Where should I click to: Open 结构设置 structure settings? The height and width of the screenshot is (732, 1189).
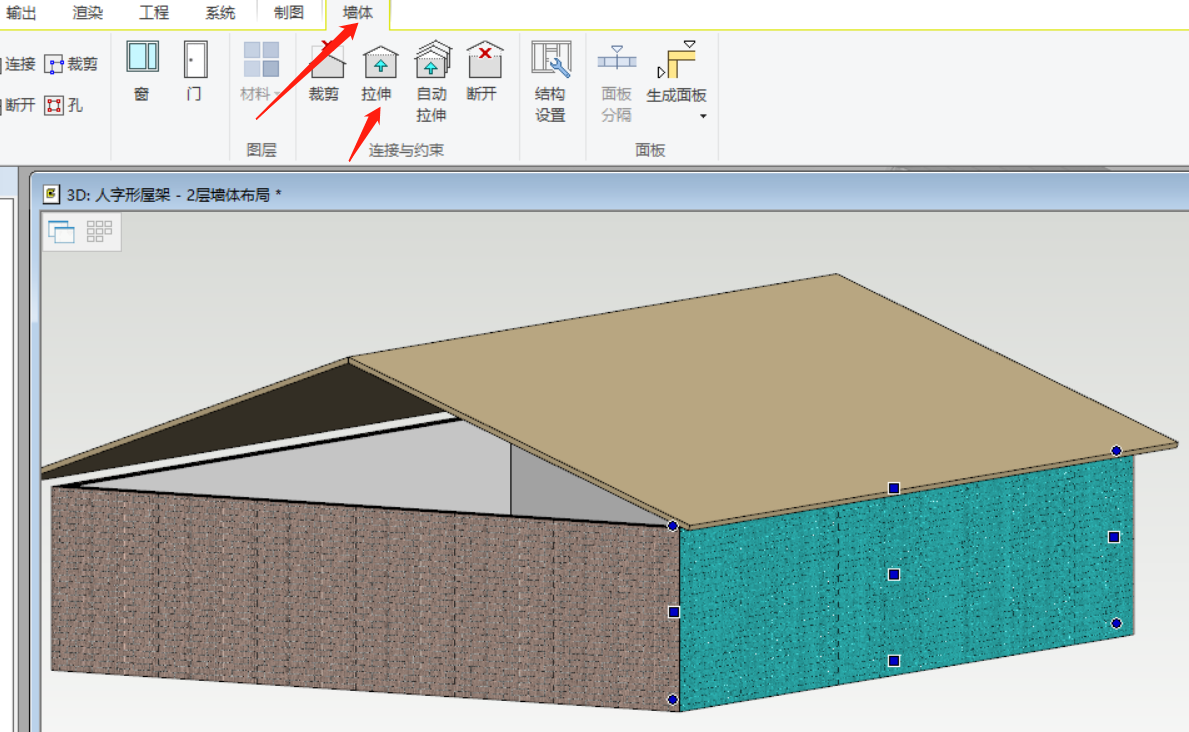point(551,81)
